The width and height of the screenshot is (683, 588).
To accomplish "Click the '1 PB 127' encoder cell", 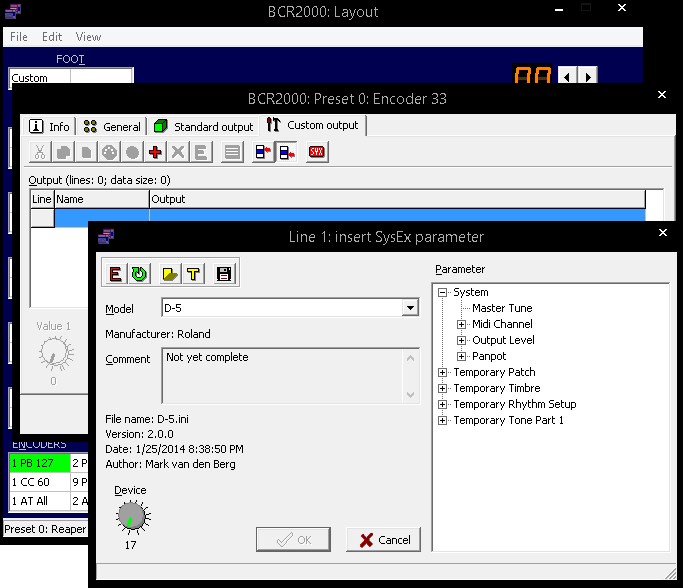I will point(40,463).
